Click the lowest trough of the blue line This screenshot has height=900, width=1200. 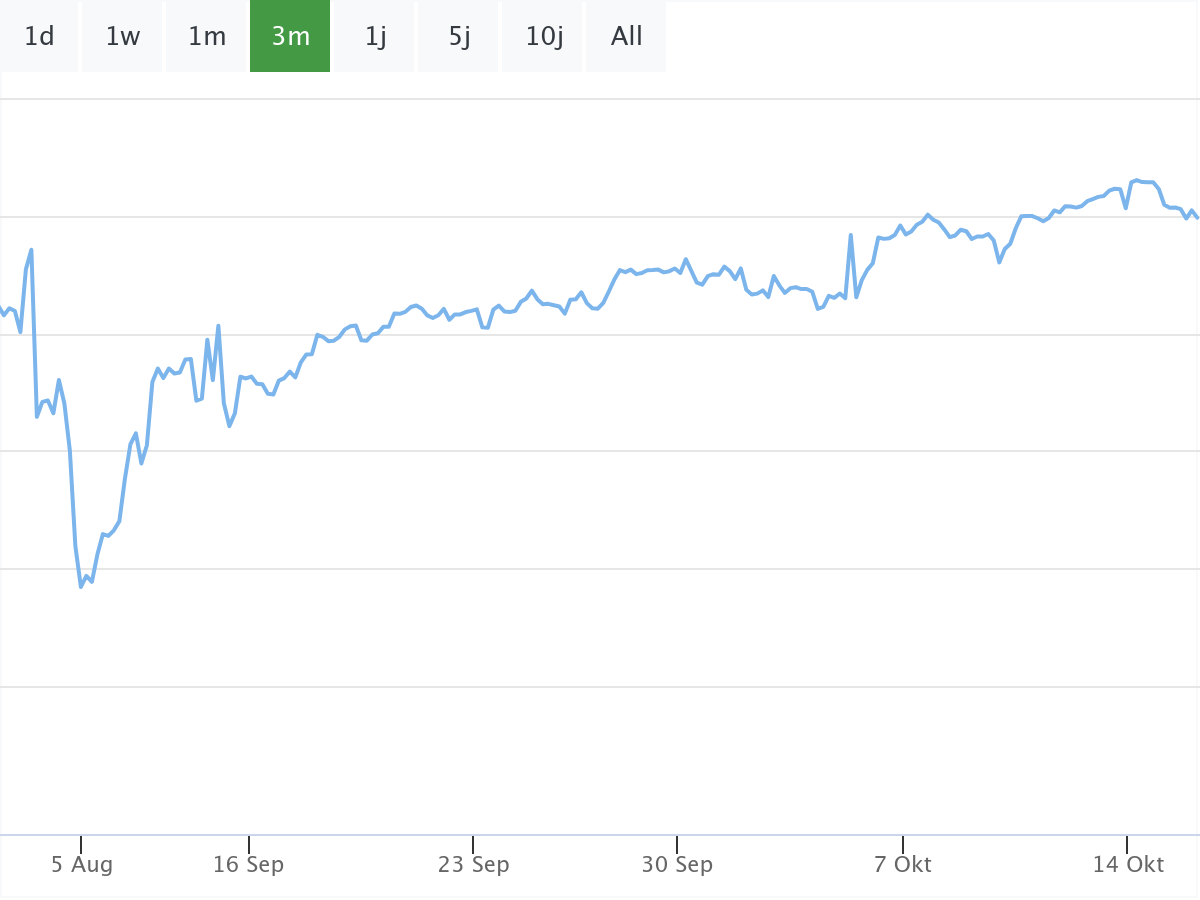[81, 586]
